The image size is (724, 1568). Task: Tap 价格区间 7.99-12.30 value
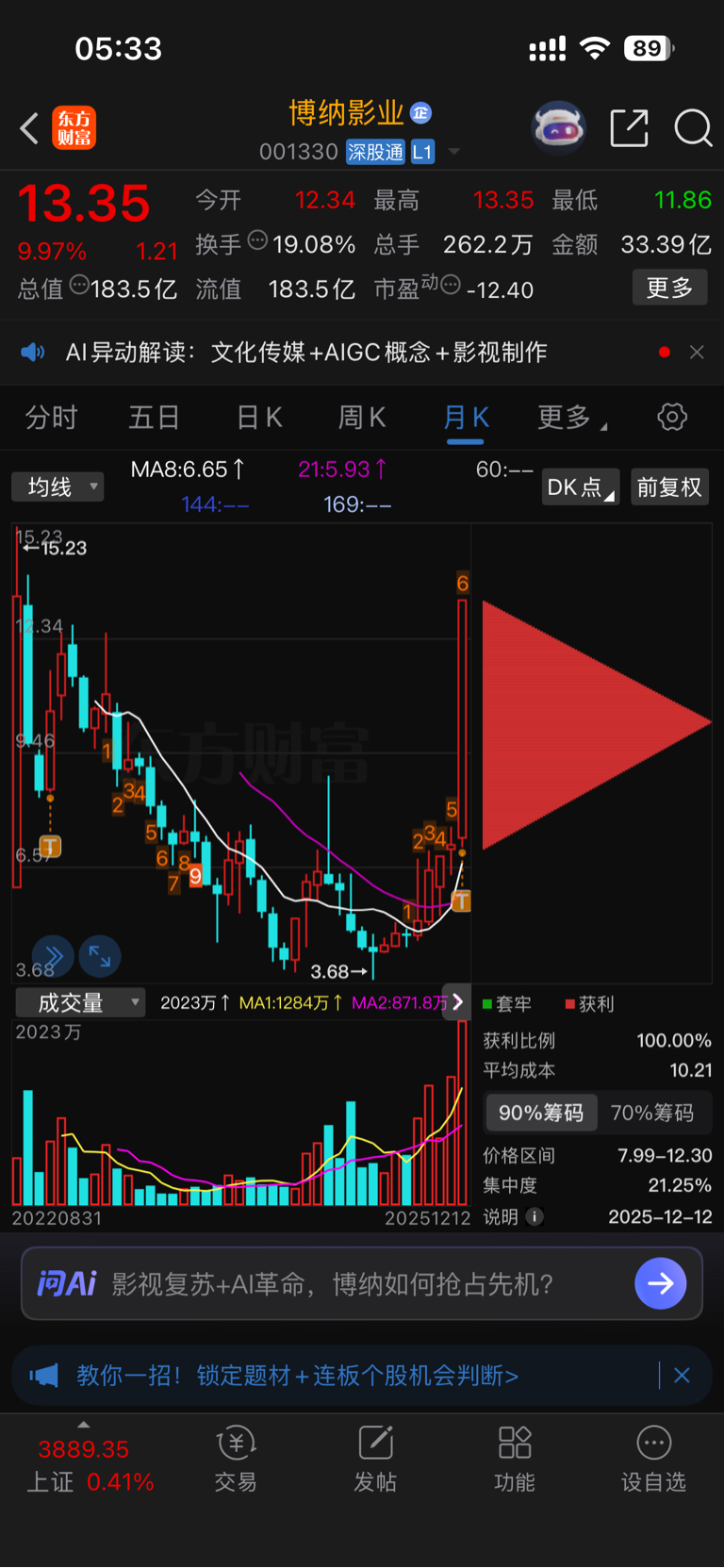665,1155
